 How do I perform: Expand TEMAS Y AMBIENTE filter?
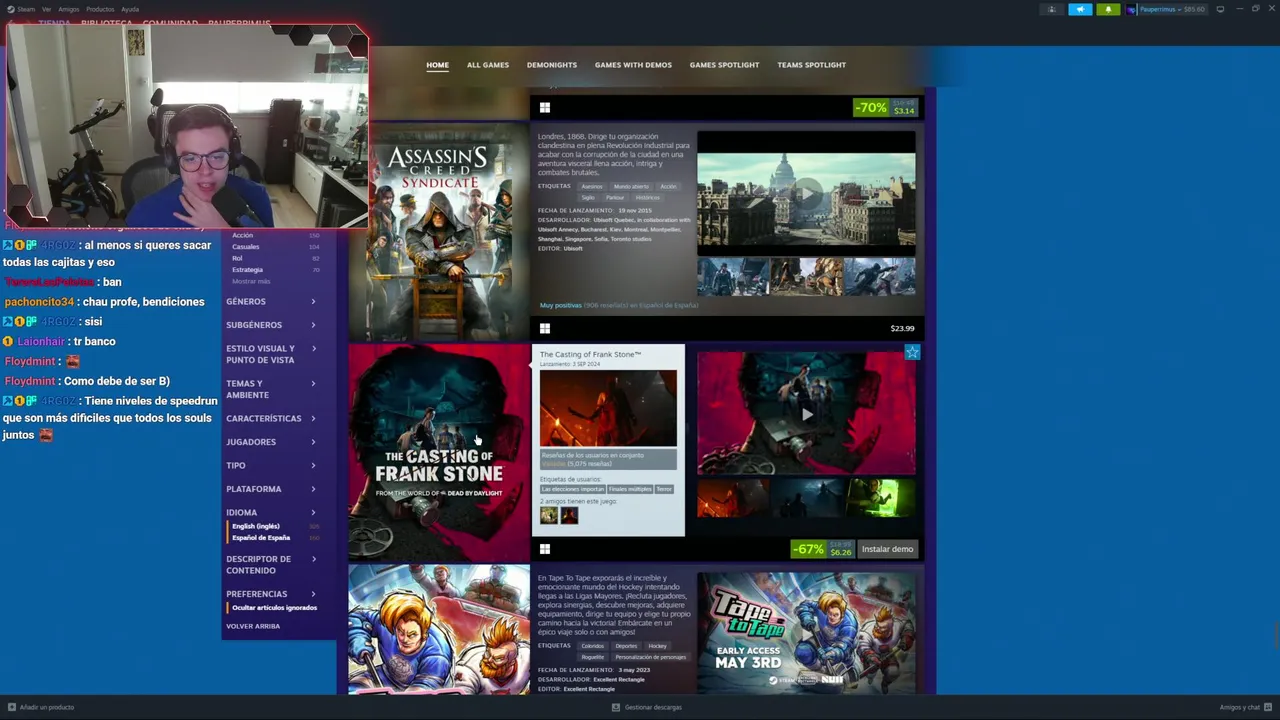[x=271, y=389]
